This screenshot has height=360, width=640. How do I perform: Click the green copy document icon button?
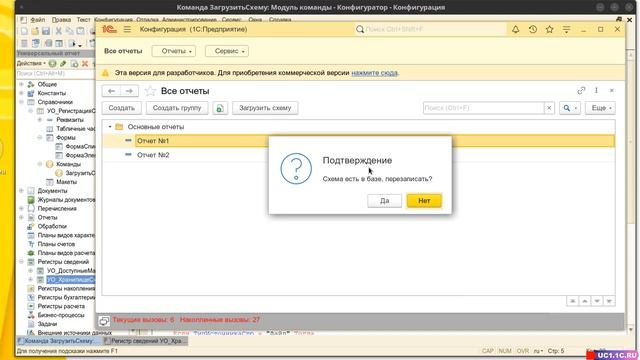(220, 108)
